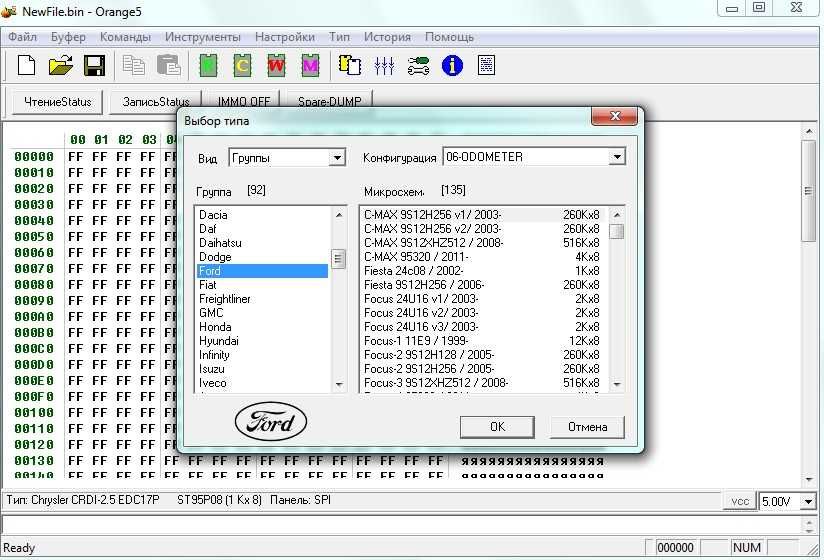The height and width of the screenshot is (560, 824).
Task: Select Dacia in the group list
Action: coord(262,215)
